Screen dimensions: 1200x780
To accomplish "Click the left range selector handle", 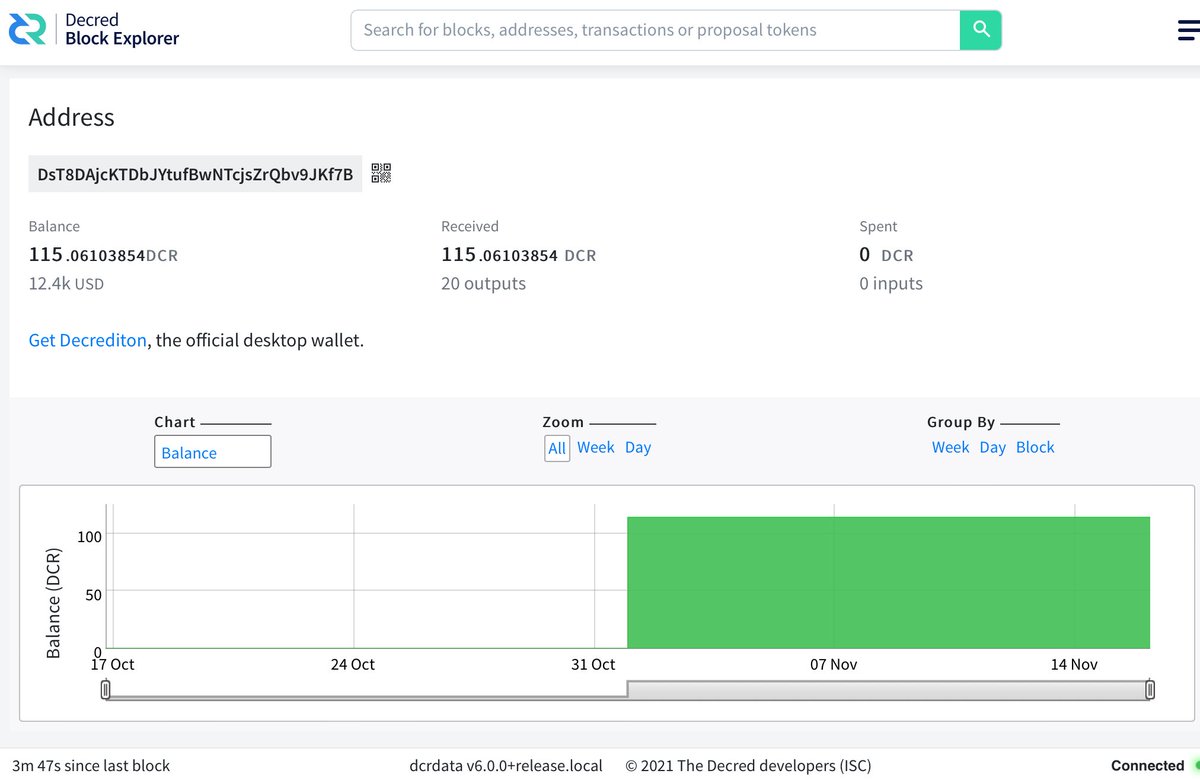I will [x=105, y=690].
